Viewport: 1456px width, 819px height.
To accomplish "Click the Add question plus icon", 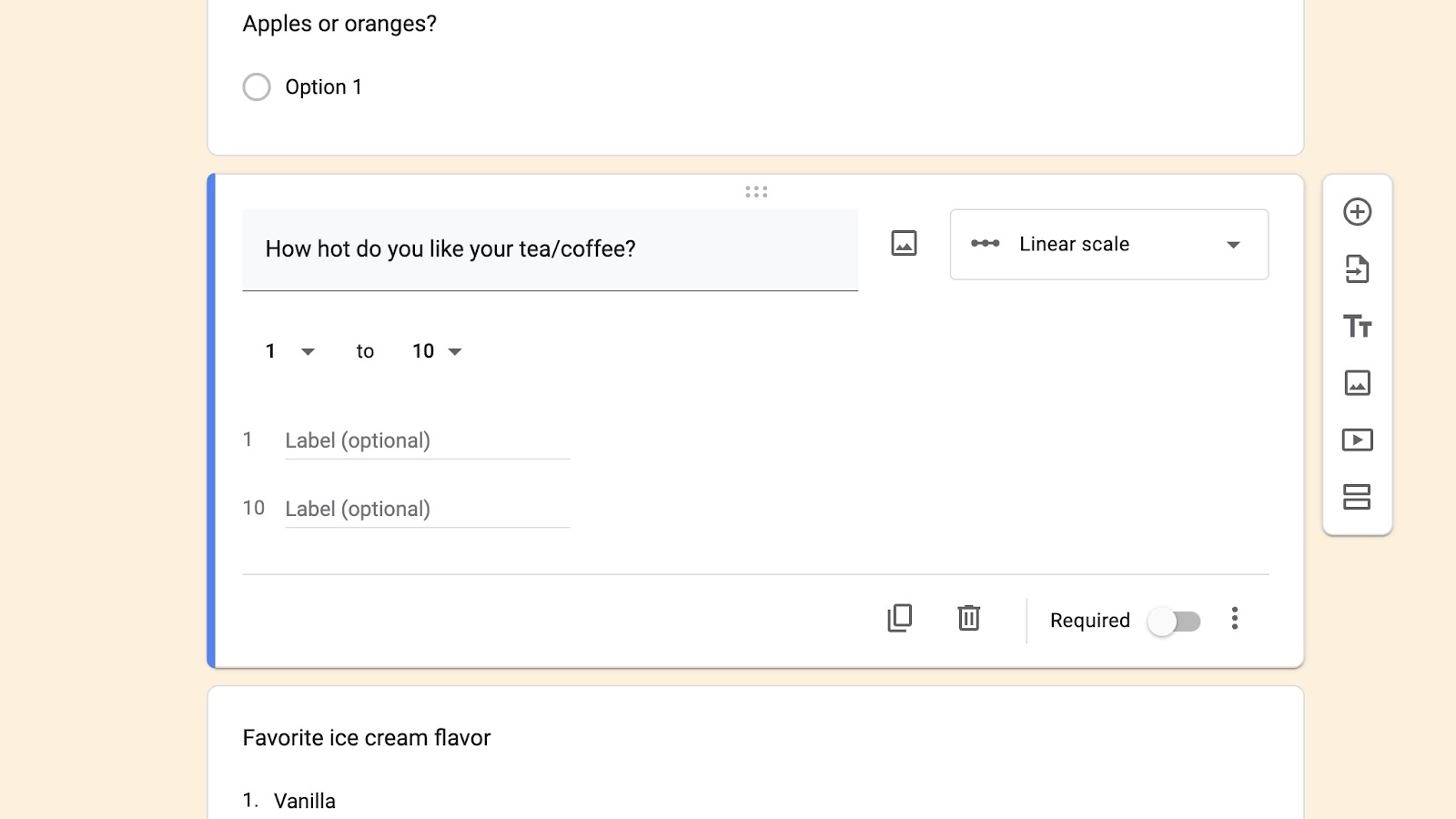I will click(1357, 212).
